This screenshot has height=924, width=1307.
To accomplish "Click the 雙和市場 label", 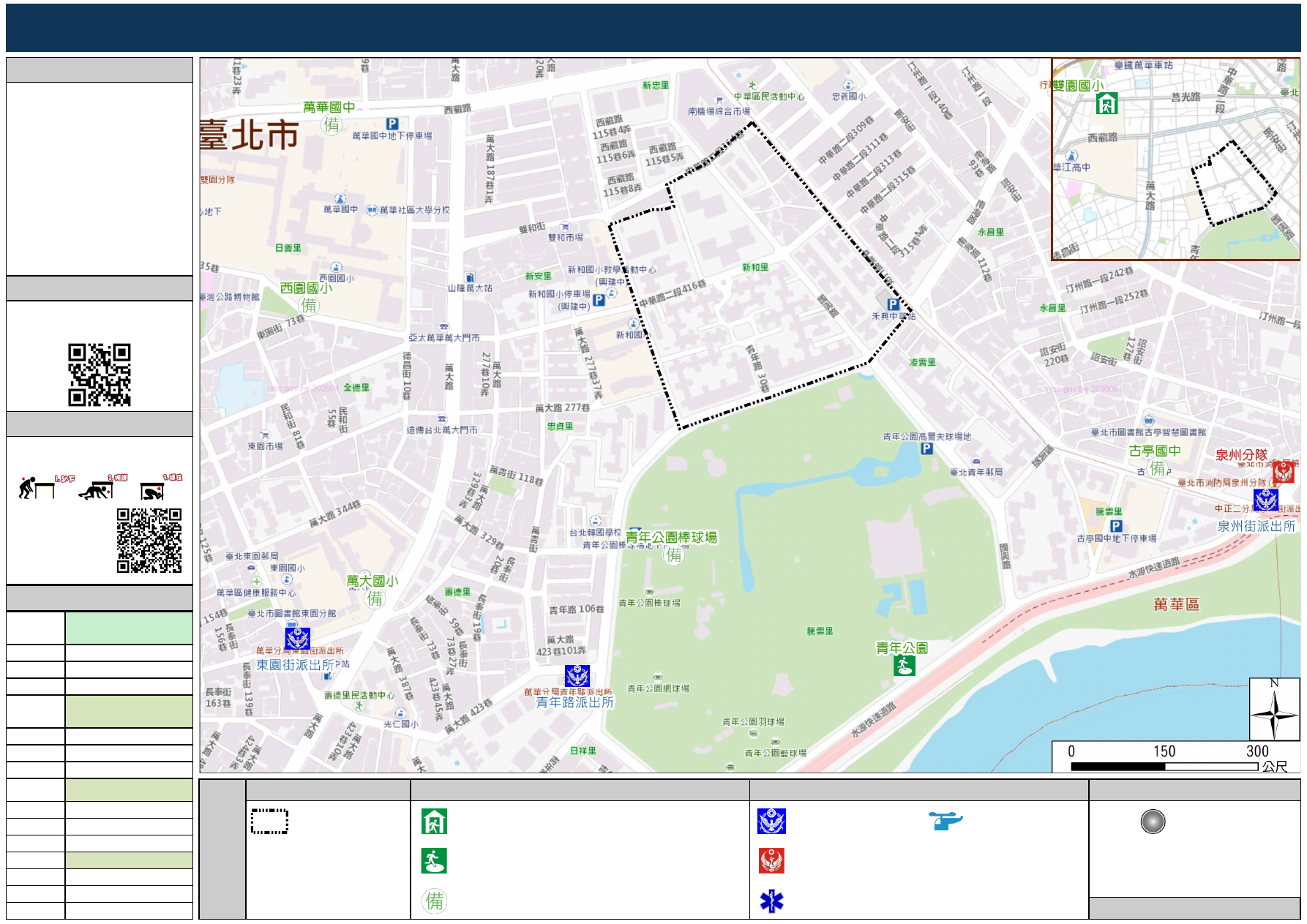I will [x=566, y=238].
